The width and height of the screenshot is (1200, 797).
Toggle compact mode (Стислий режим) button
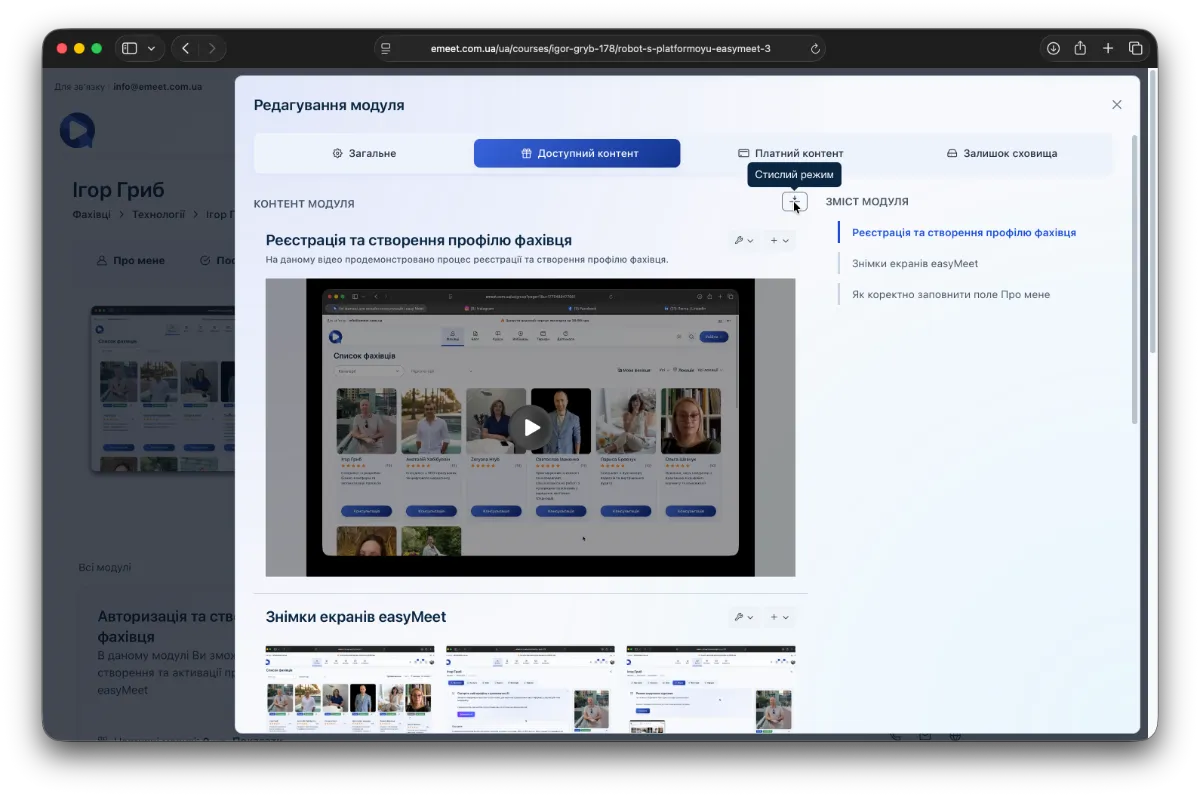click(x=794, y=202)
